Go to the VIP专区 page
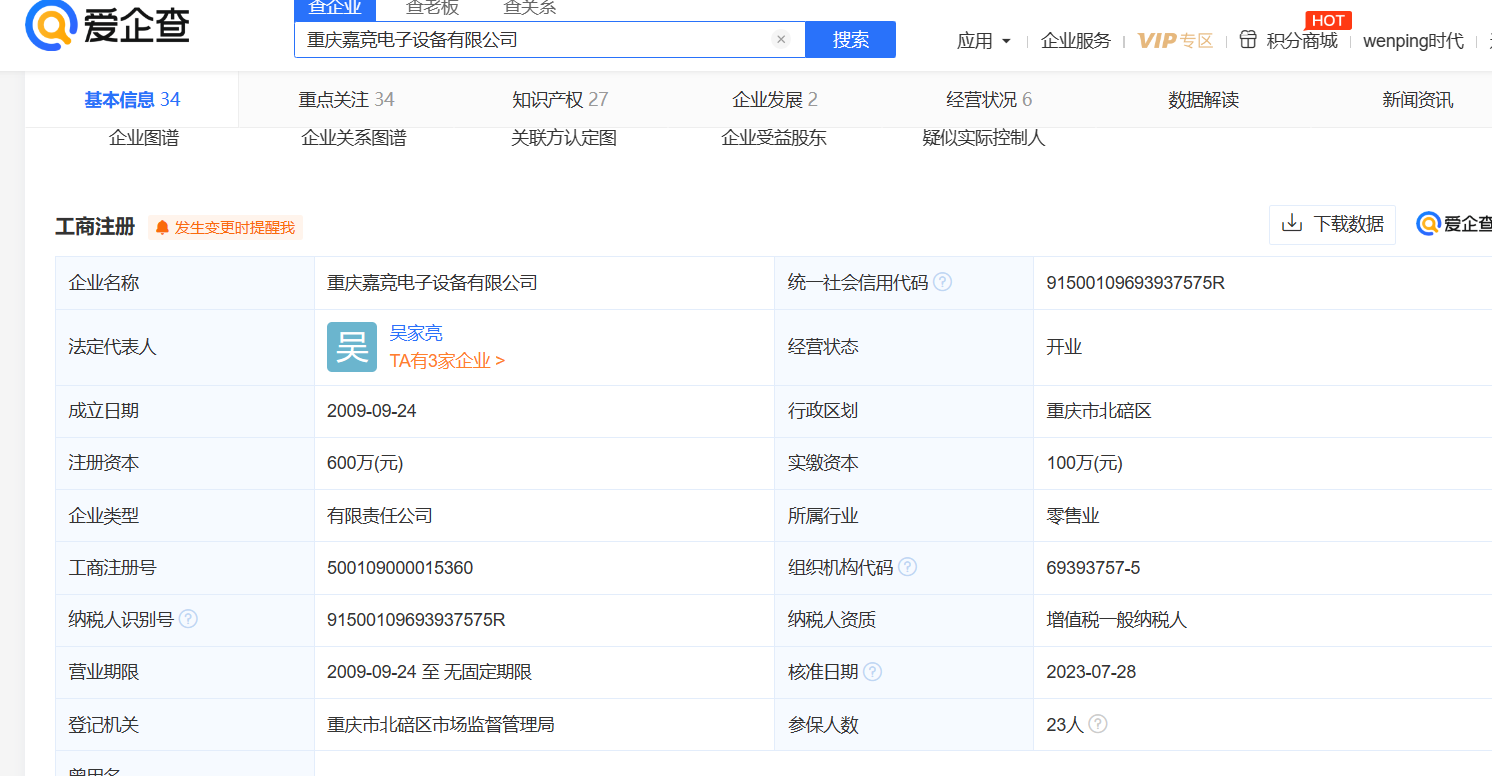The image size is (1492, 776). [1175, 41]
